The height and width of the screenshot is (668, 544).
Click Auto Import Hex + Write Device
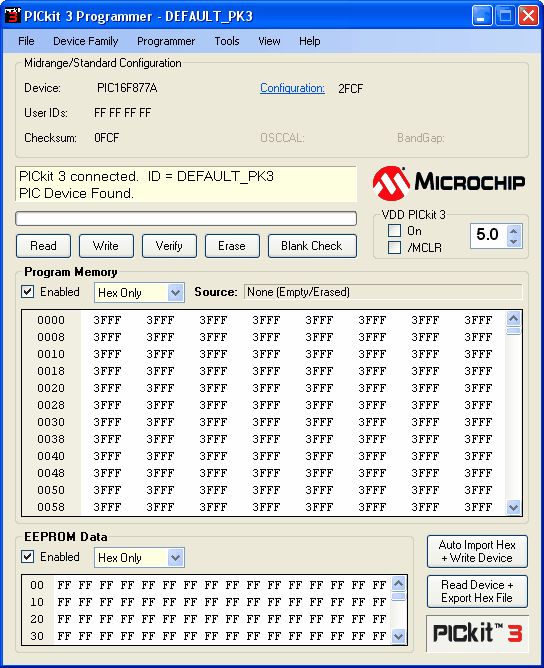[477, 551]
